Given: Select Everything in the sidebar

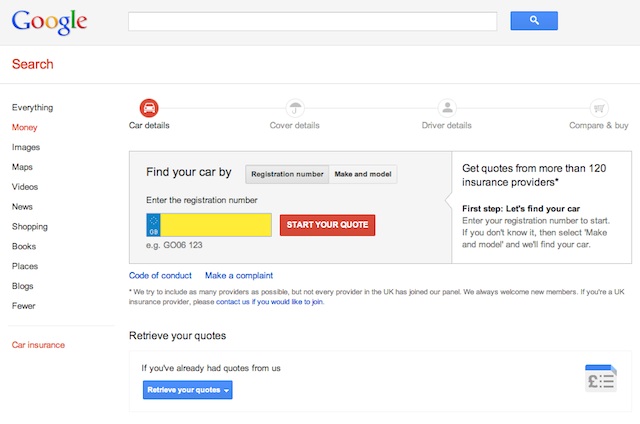Looking at the screenshot, I should [x=33, y=108].
